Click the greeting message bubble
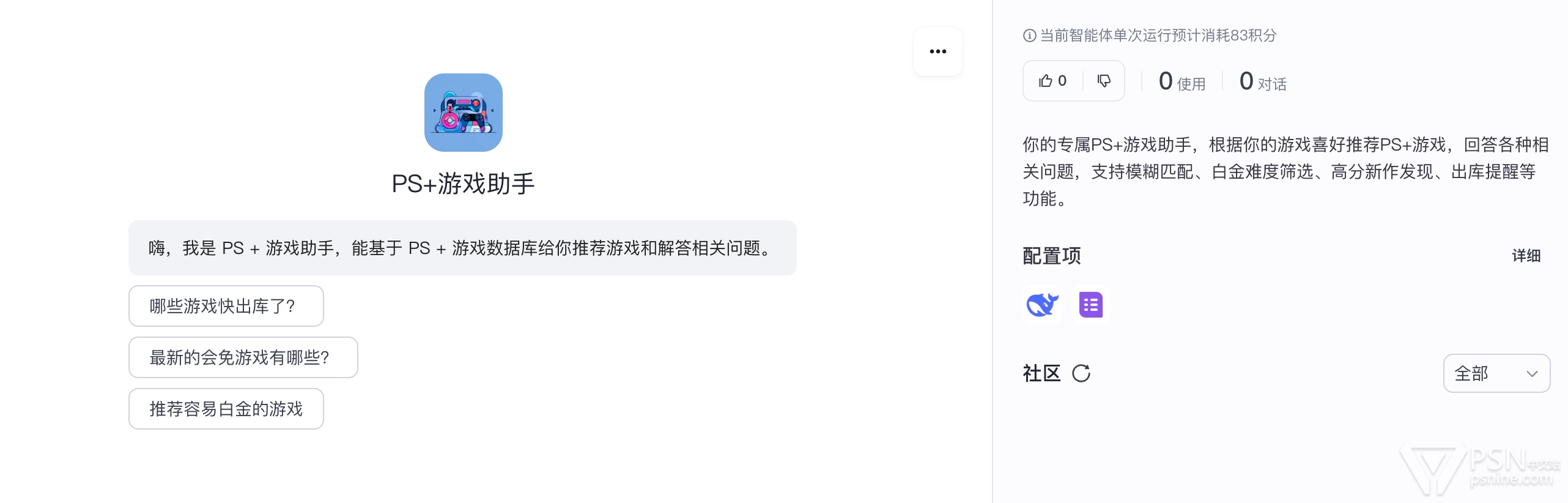 pos(462,248)
